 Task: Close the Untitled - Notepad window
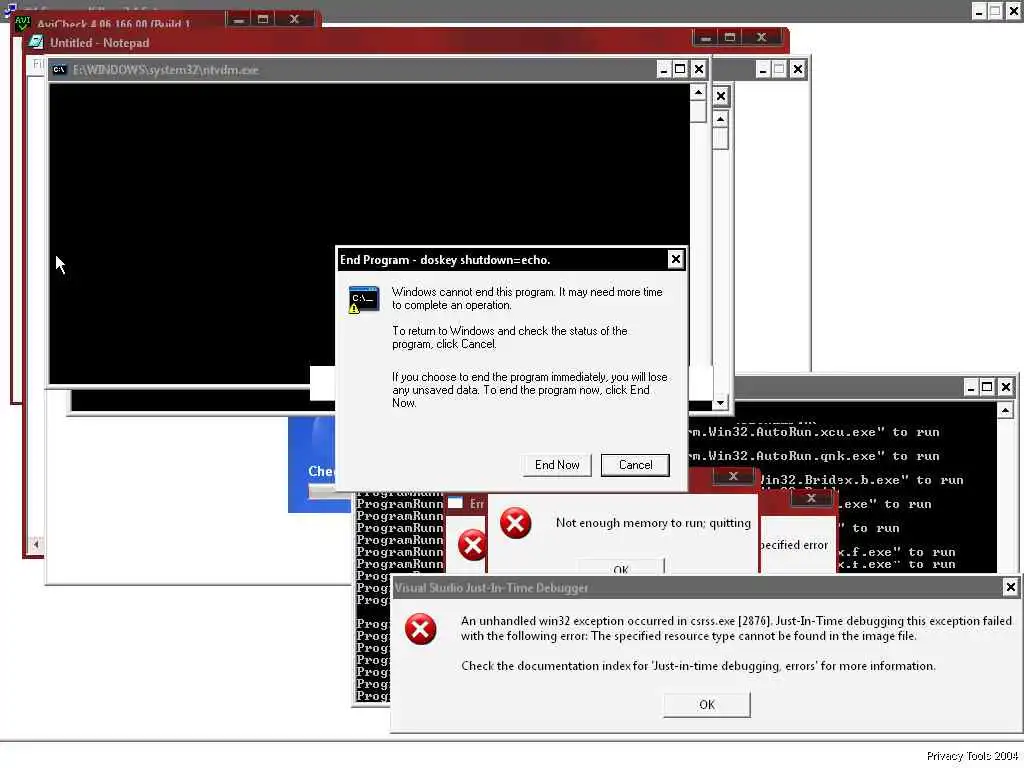pyautogui.click(x=761, y=38)
